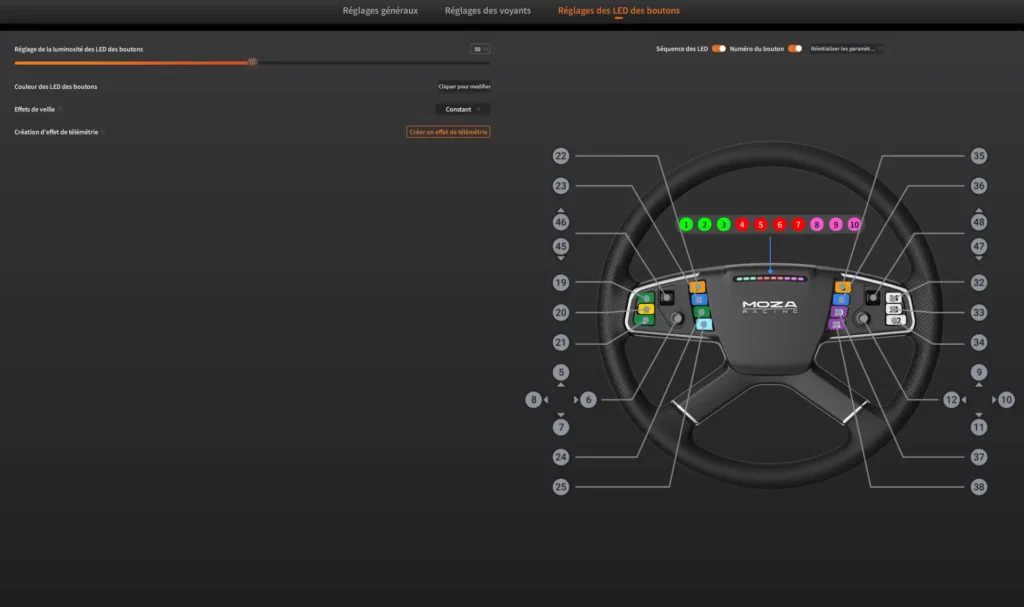Click left D-pad right marker 6

588,400
